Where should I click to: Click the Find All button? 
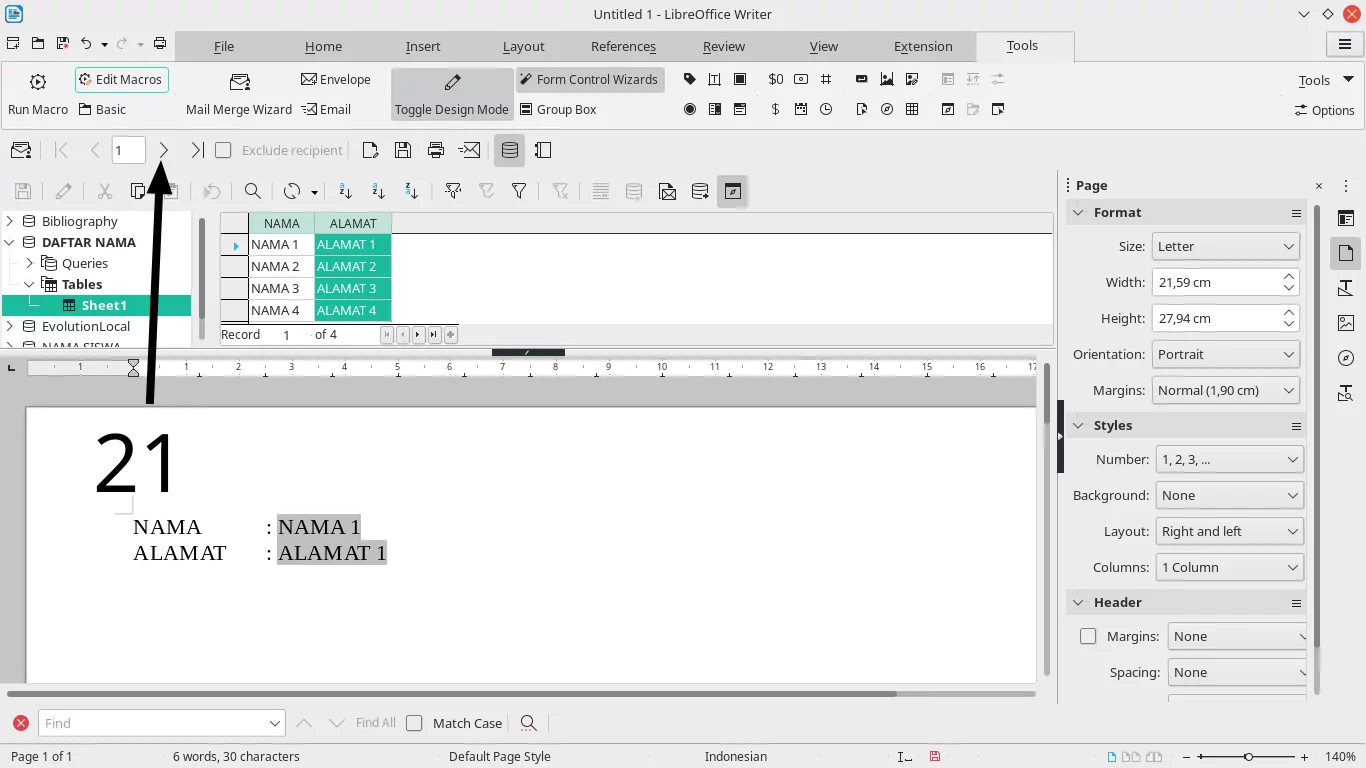coord(376,723)
